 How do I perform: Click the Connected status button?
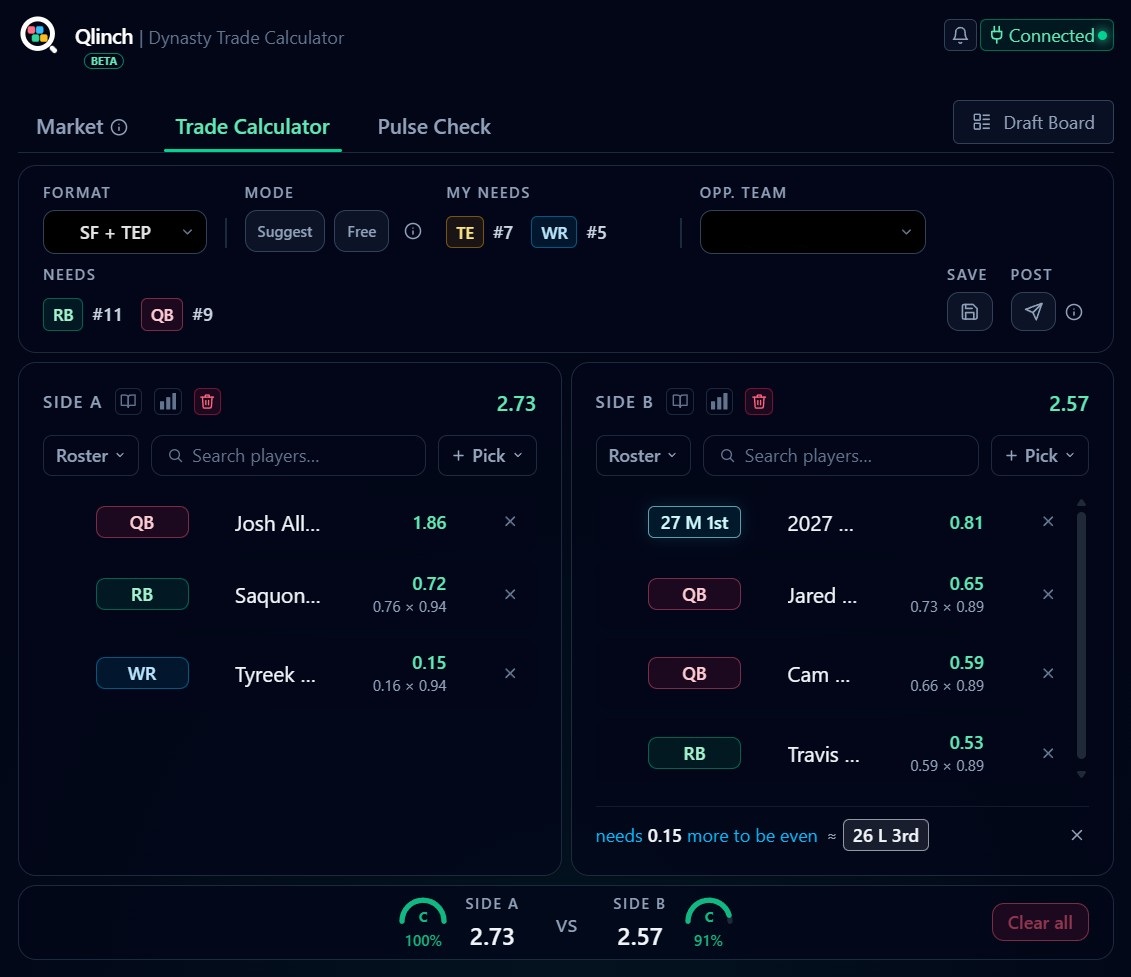1047,35
